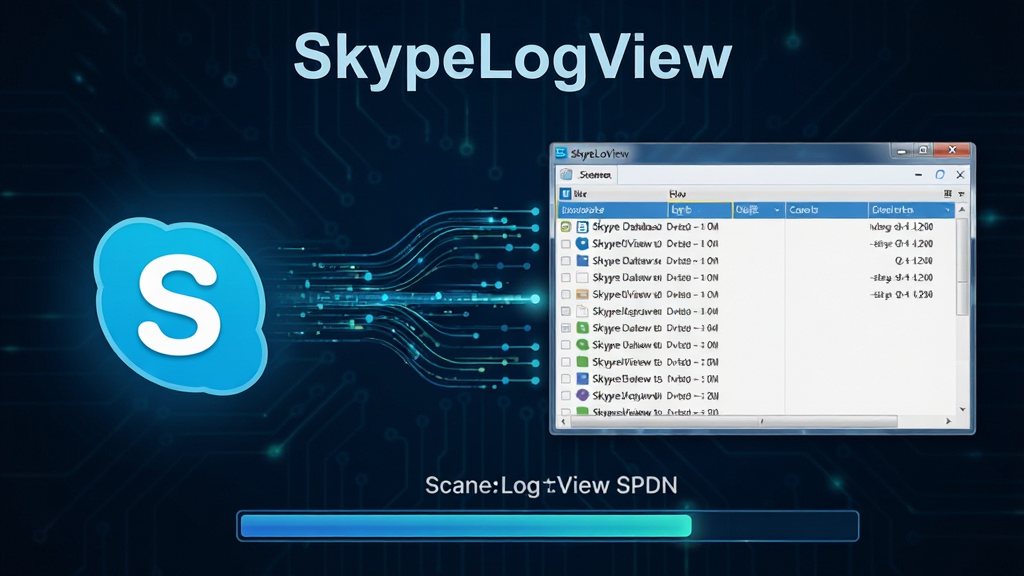Open the dropdown arrow on the third column header
The height and width of the screenshot is (576, 1024).
pyautogui.click(x=776, y=210)
